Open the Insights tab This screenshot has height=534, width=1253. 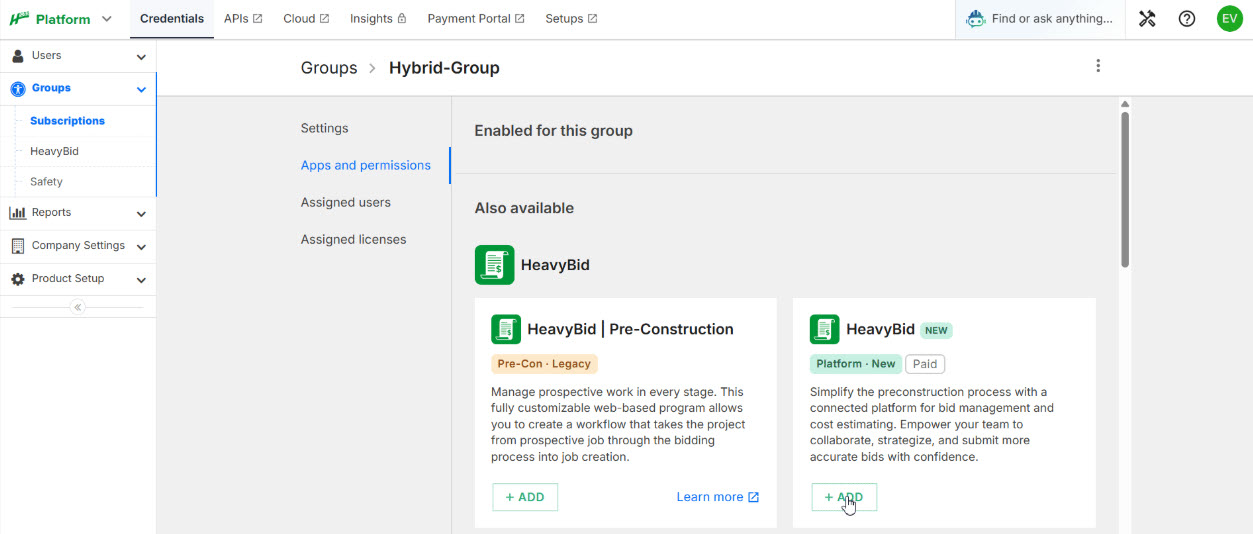(378, 19)
